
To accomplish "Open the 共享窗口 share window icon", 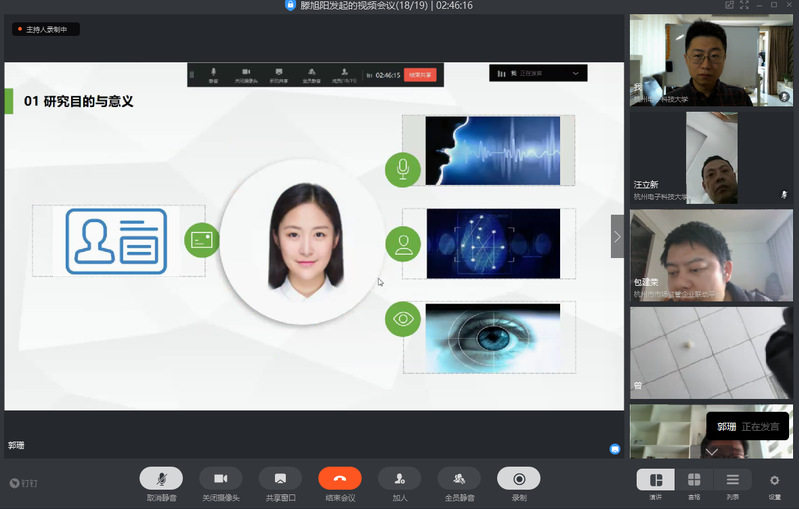I will coord(280,478).
